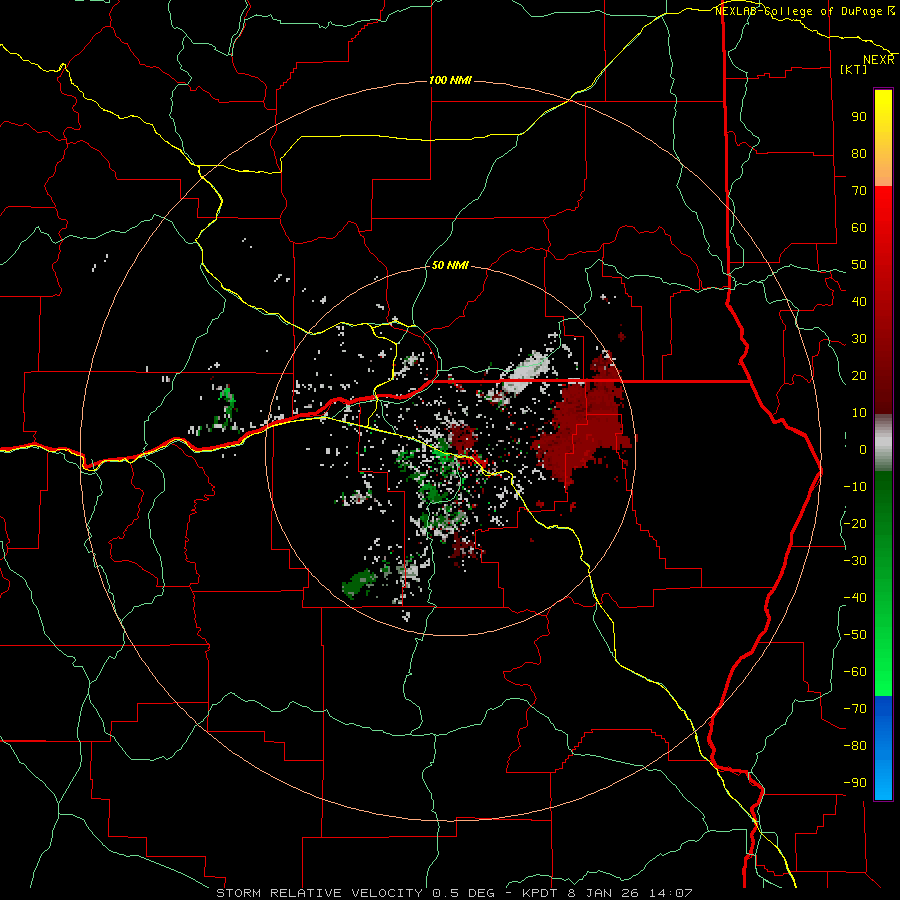This screenshot has height=900, width=900.
Task: Choose the 30 label on the velocity scale
Action: coord(859,339)
